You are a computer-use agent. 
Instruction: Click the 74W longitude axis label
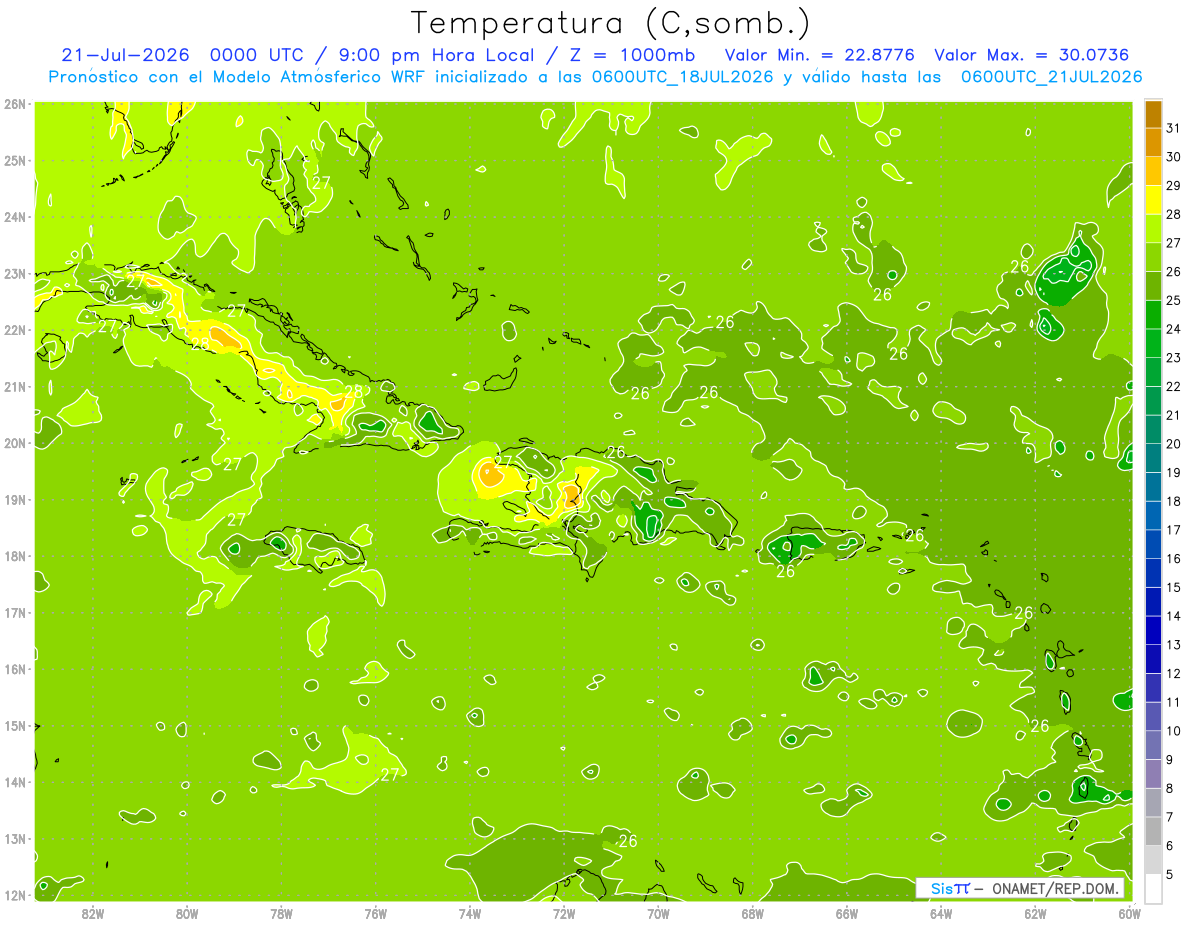[470, 913]
